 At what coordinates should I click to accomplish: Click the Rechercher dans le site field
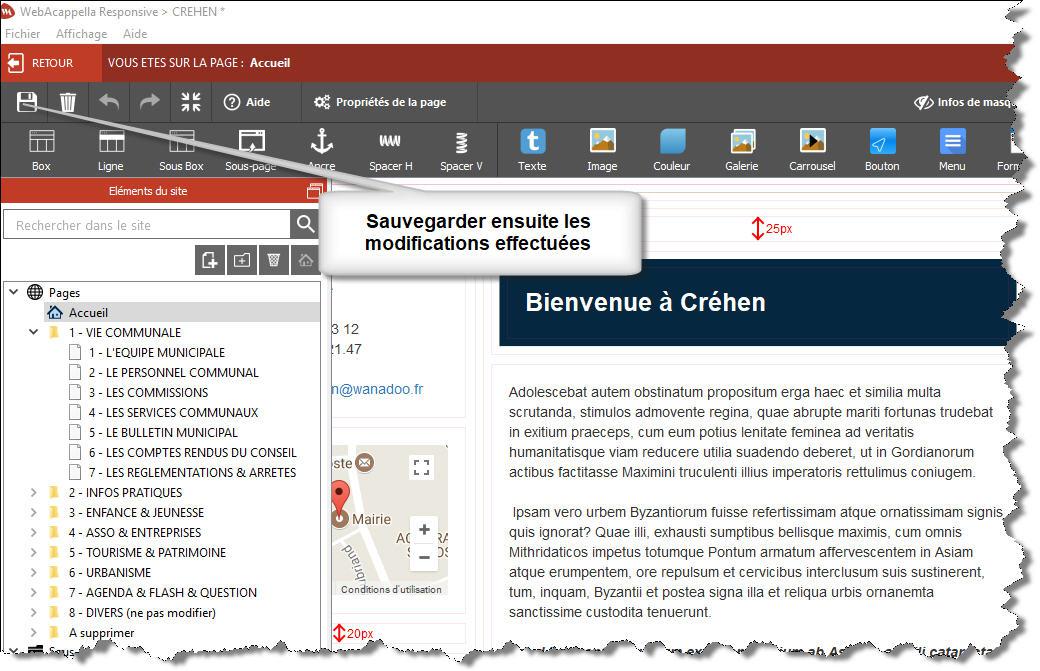click(x=146, y=225)
